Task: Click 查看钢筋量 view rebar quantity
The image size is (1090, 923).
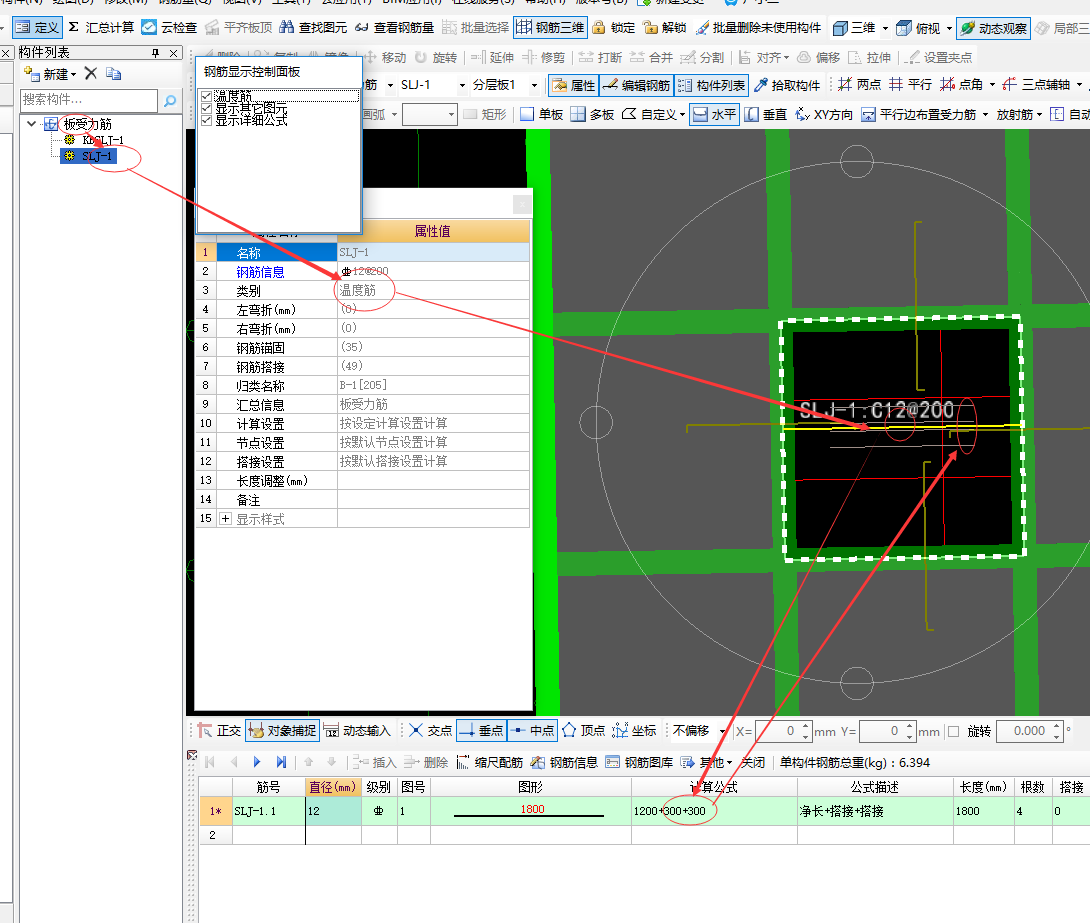Action: pyautogui.click(x=394, y=28)
